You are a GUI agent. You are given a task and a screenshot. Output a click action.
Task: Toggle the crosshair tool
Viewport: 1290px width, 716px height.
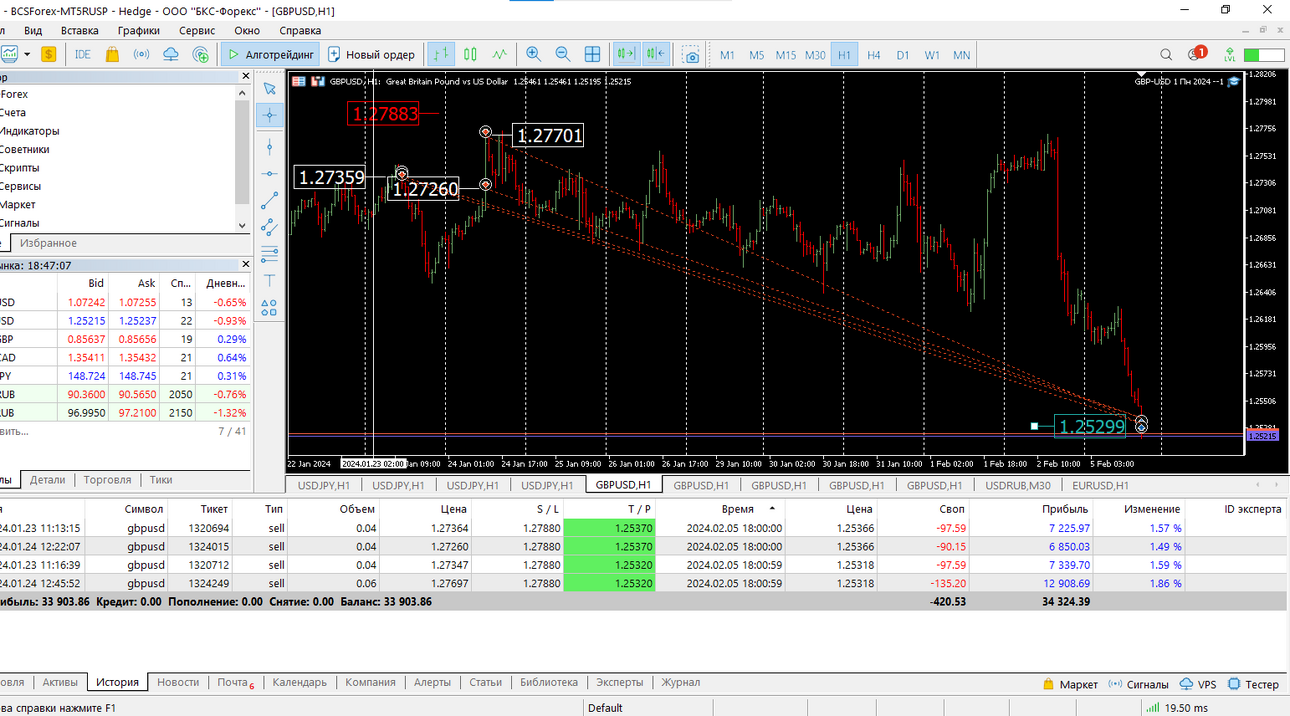pyautogui.click(x=269, y=115)
